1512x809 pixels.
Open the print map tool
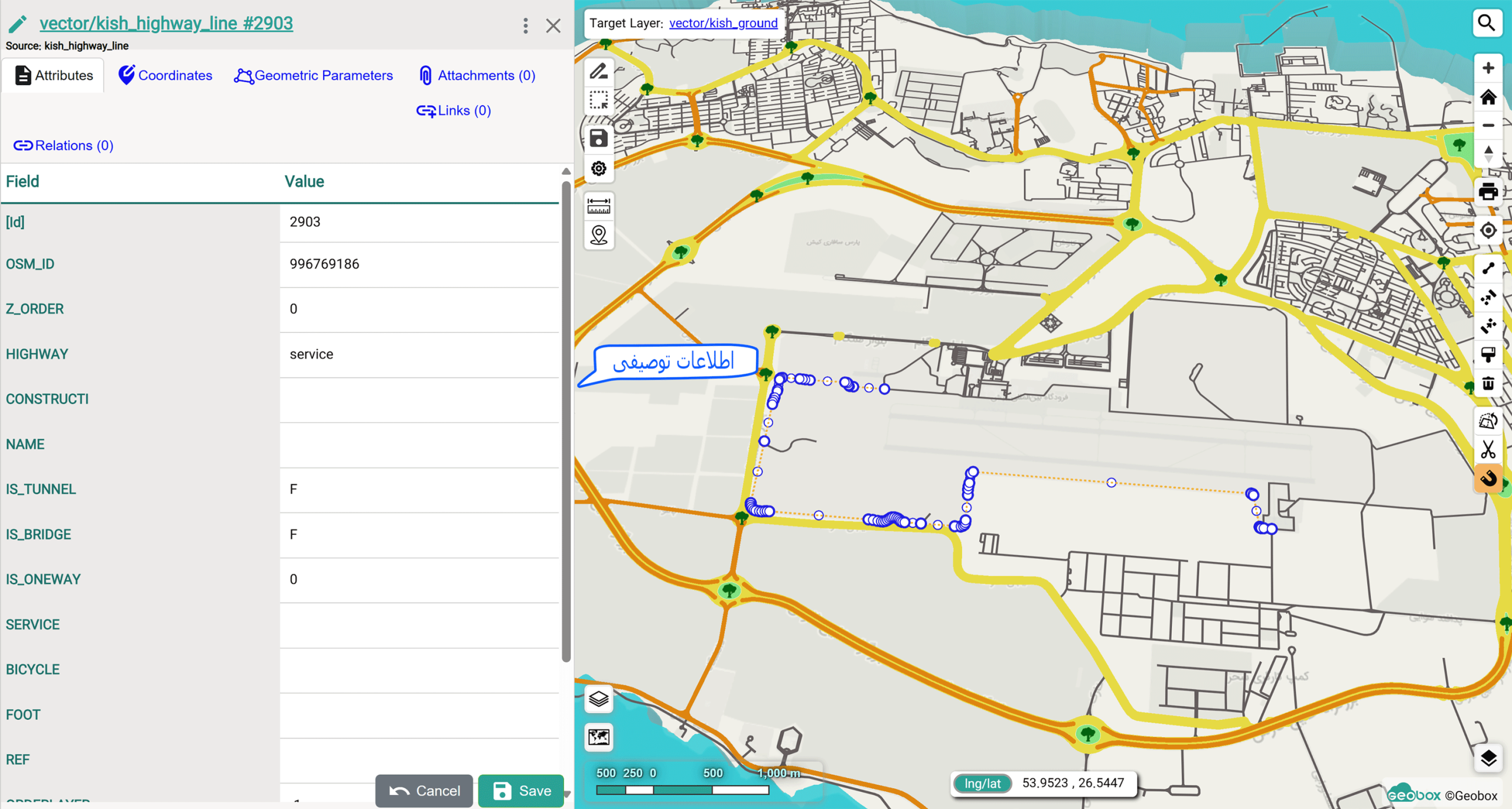coord(1488,192)
